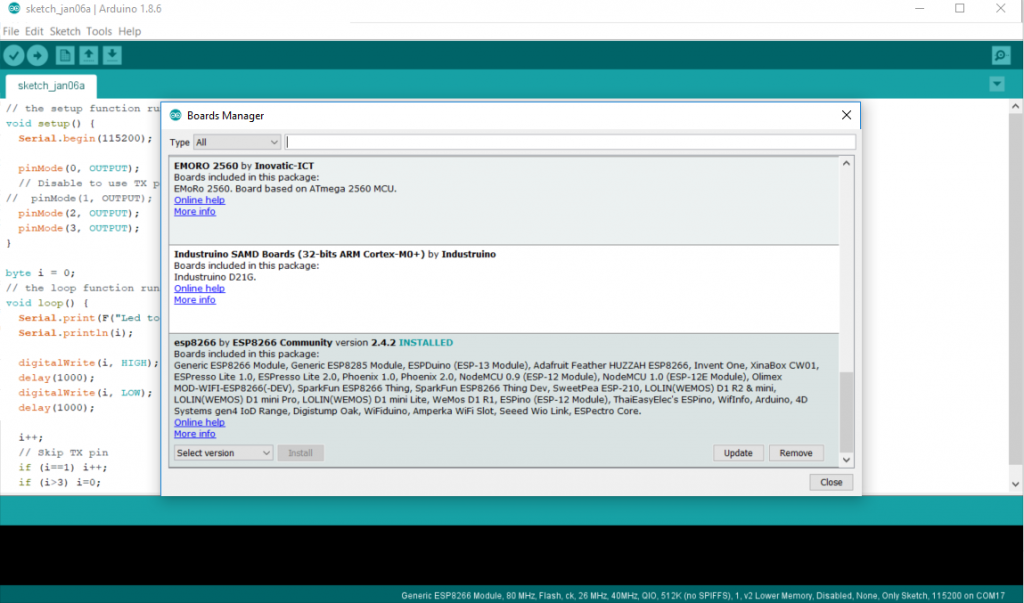Viewport: 1024px width, 603px height.
Task: Open the EMORO 2560 Online help link
Action: pyautogui.click(x=199, y=200)
